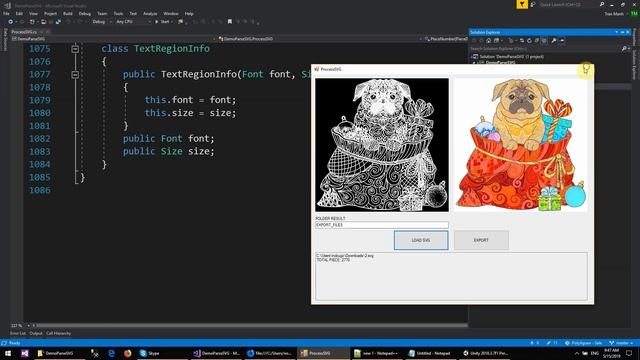Click the EXPORT button
The height and width of the screenshot is (360, 640).
[481, 240]
